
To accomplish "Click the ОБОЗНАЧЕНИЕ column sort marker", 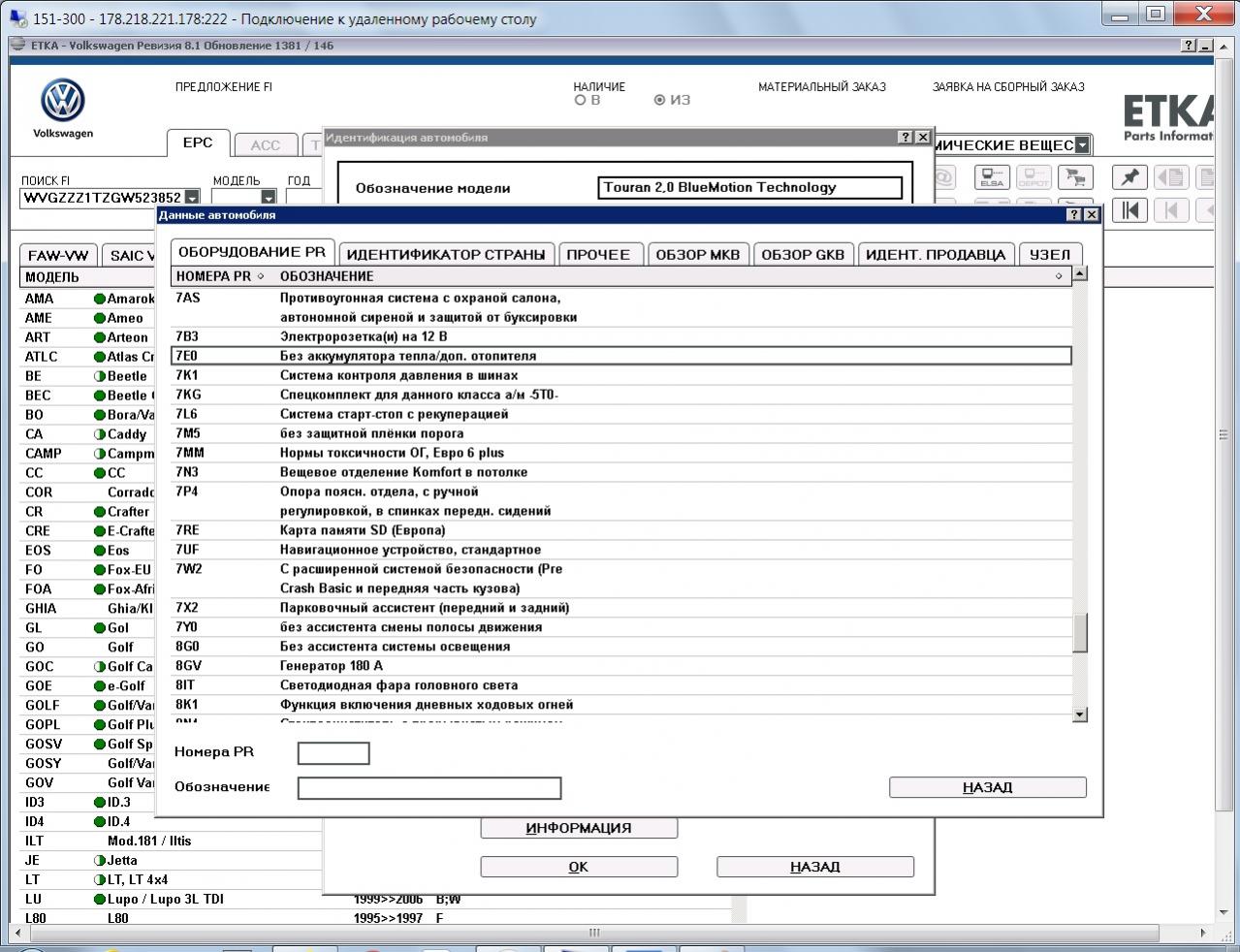I will click(1059, 276).
